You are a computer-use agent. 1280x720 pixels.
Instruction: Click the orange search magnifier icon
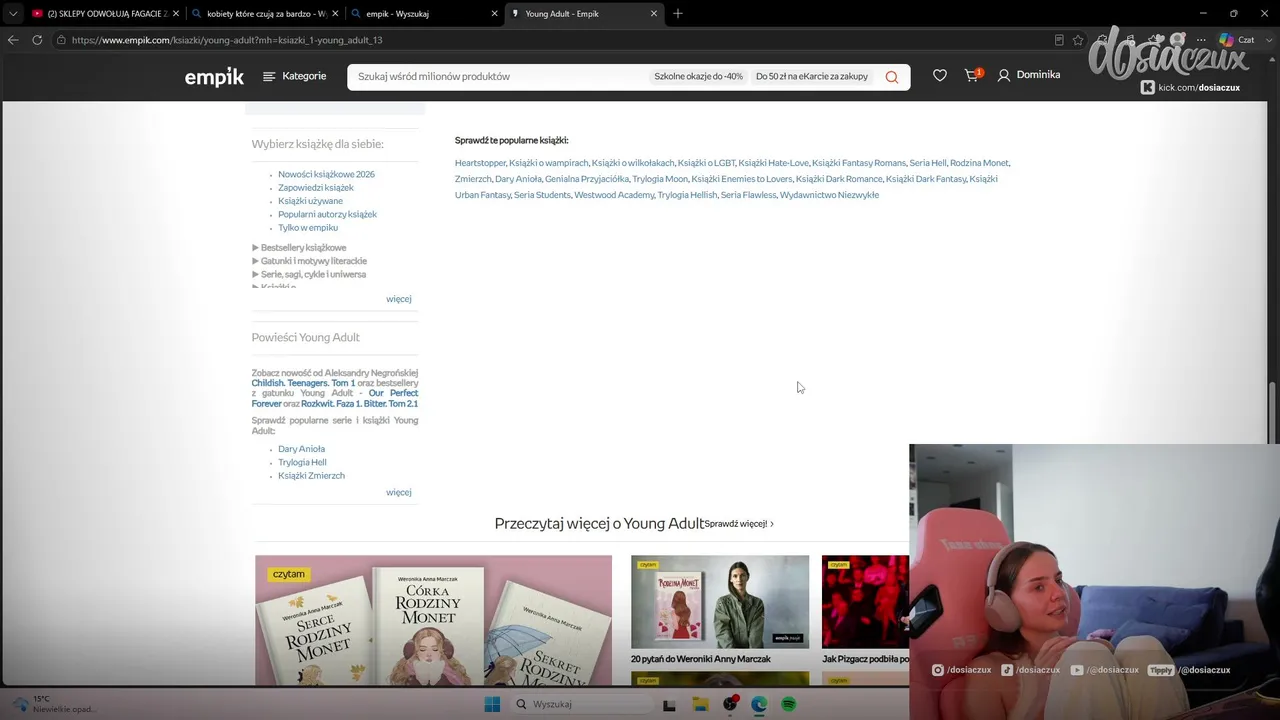892,77
